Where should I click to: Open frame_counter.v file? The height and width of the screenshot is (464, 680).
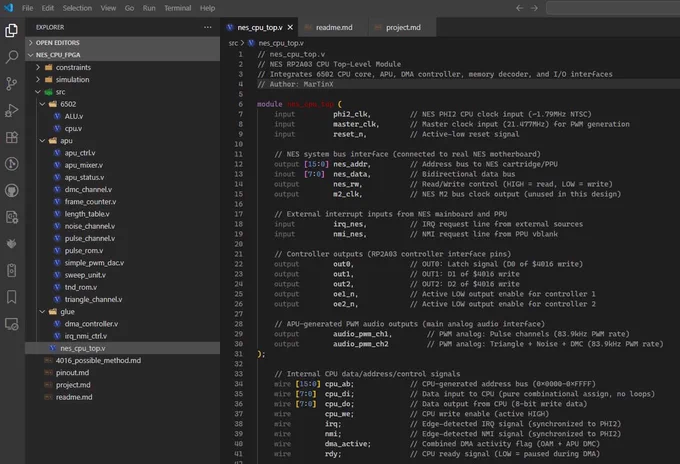122,202
